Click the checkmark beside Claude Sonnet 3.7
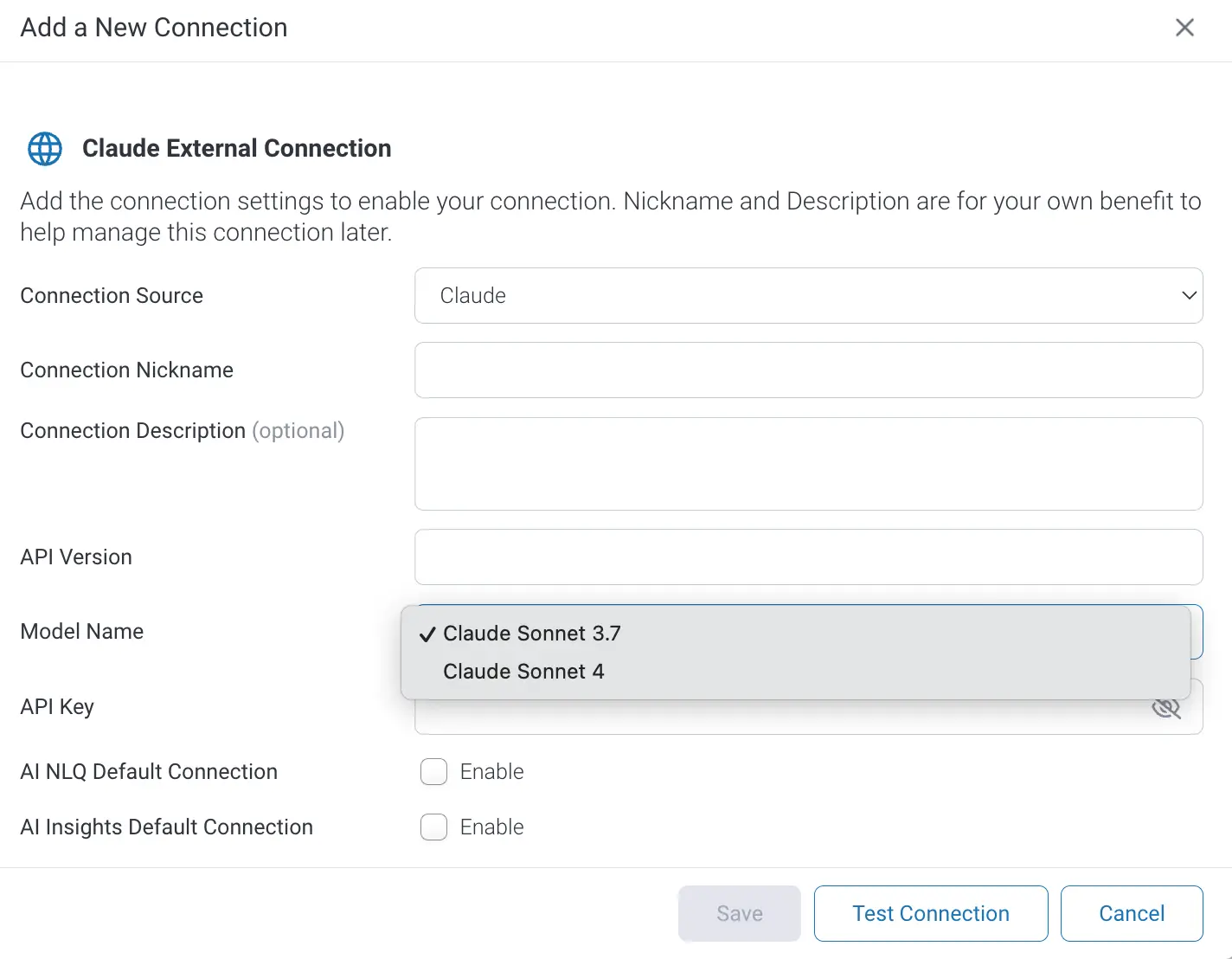The height and width of the screenshot is (959, 1232). [427, 634]
